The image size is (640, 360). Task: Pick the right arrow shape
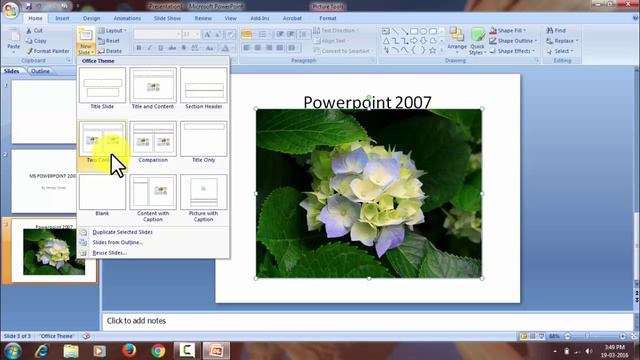(x=414, y=41)
